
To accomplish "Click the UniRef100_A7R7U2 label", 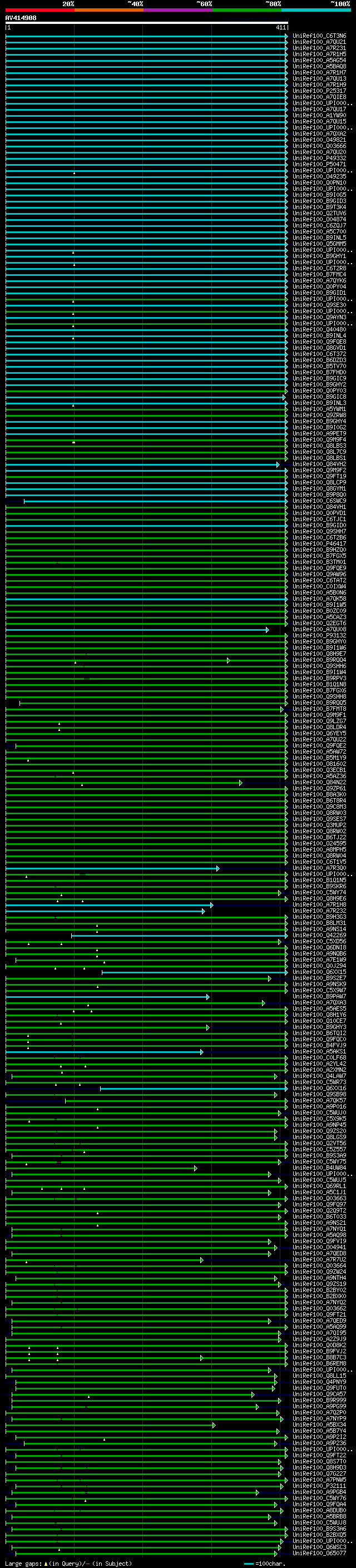I will [x=319, y=1259].
